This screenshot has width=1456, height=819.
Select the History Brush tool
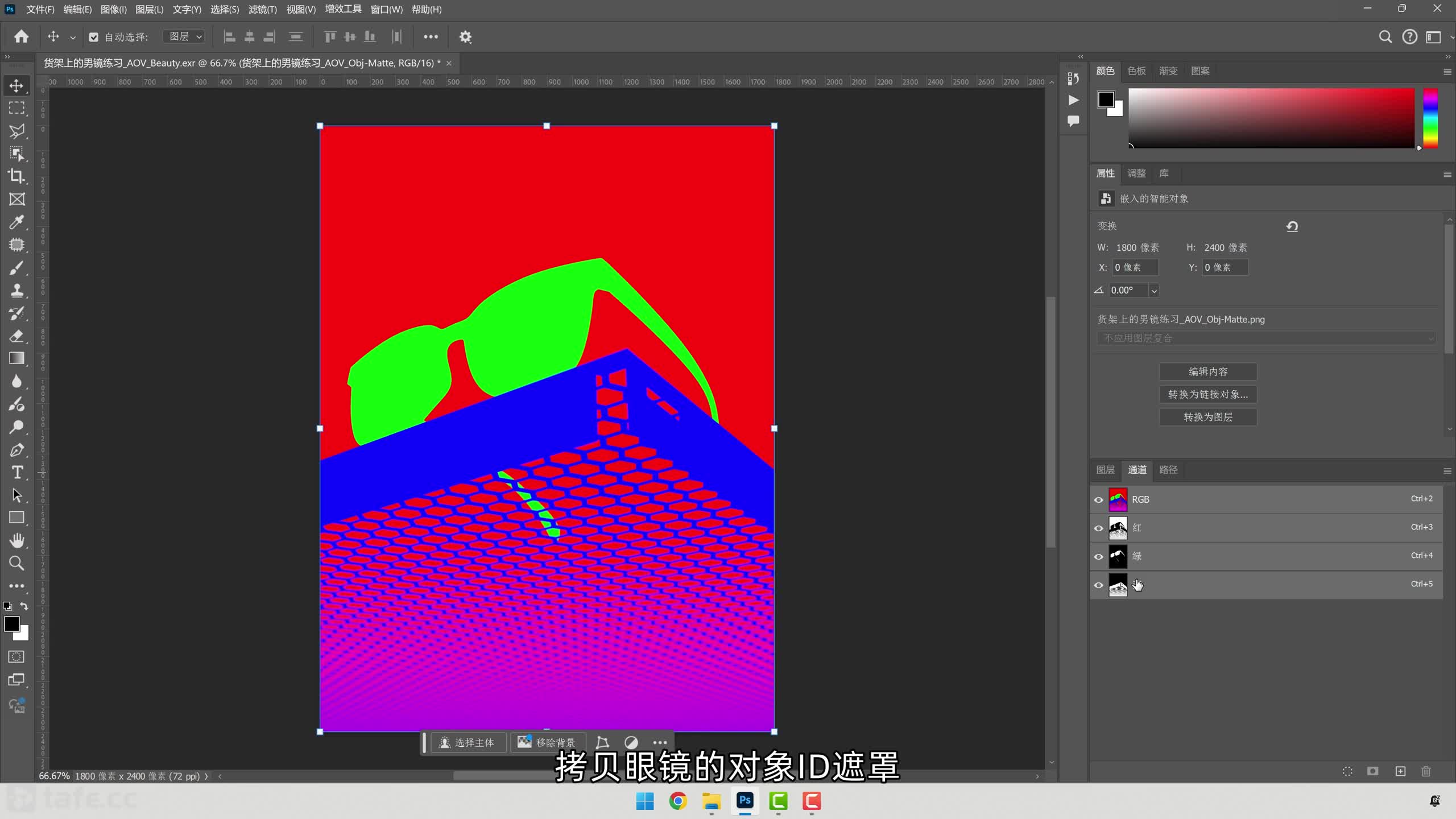point(16,313)
